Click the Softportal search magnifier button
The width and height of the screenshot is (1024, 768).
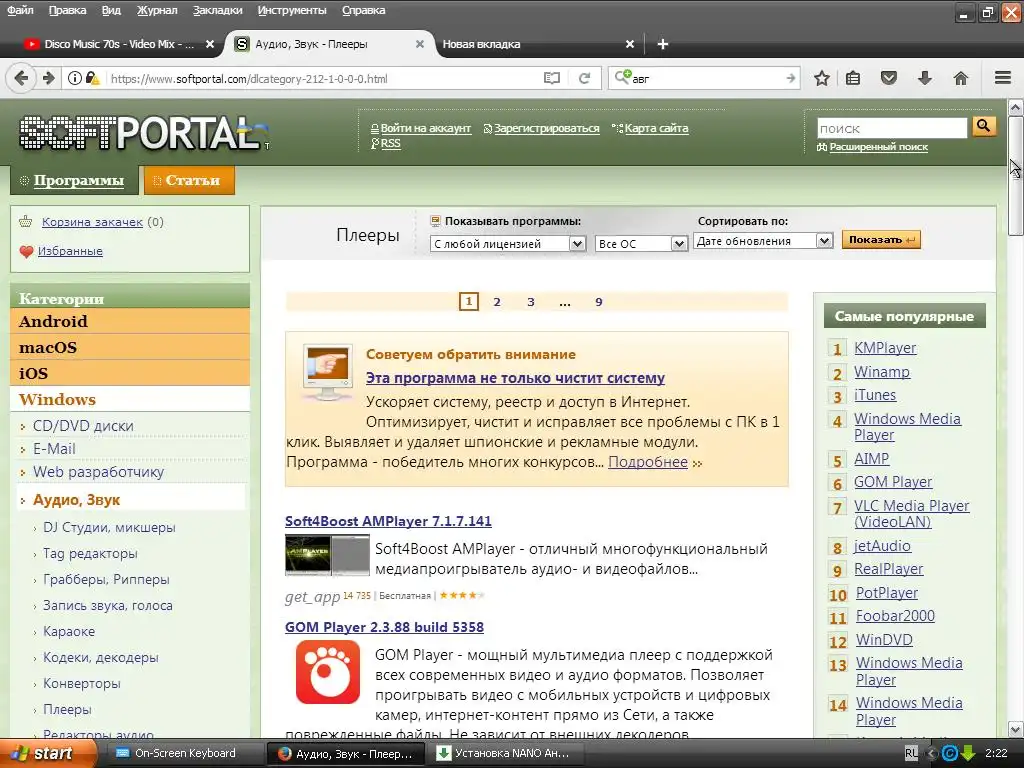click(984, 126)
